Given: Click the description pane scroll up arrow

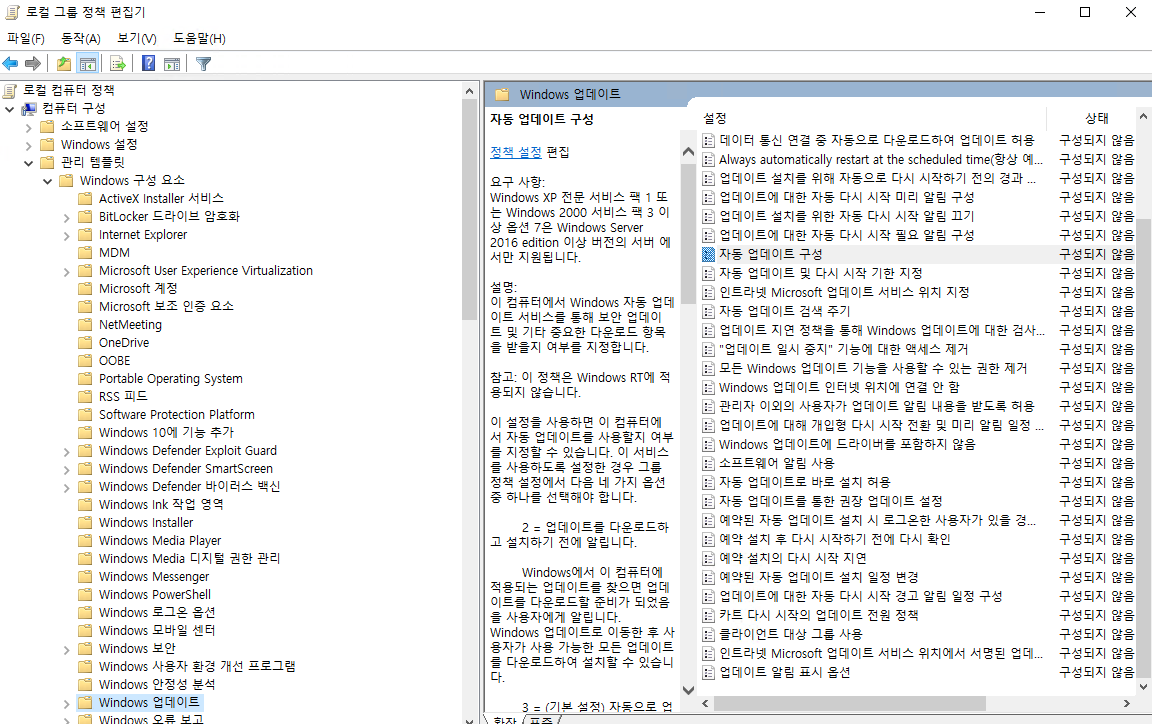Looking at the screenshot, I should pos(688,152).
